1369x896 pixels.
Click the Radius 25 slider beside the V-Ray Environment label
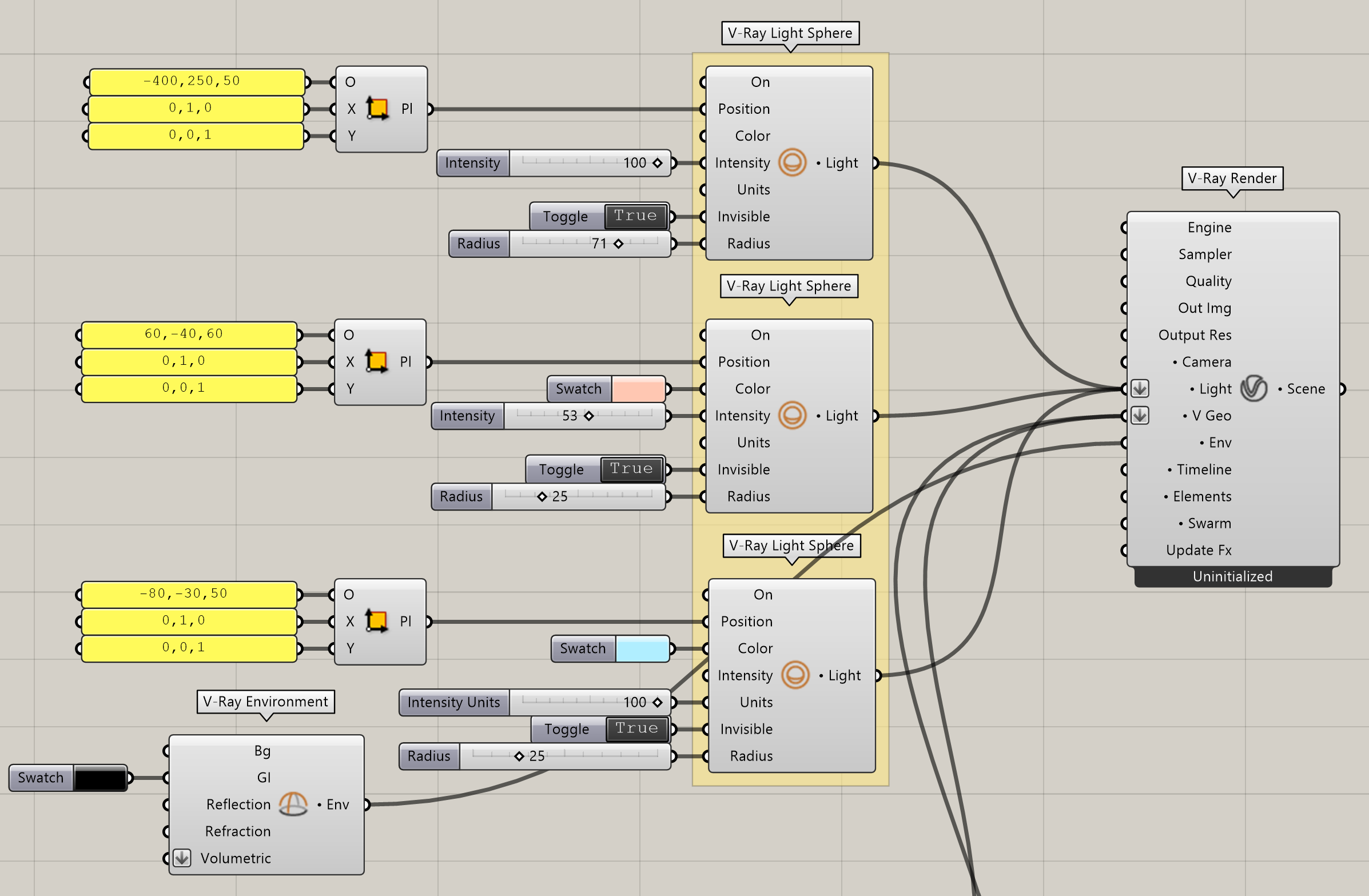click(535, 756)
